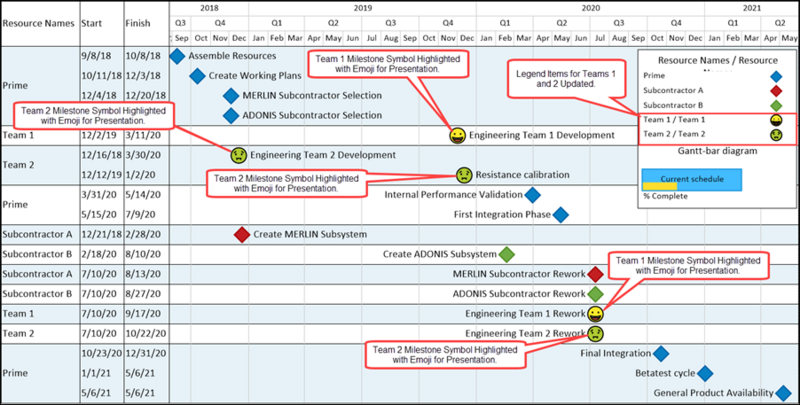Viewport: 800px width, 405px height.
Task: Click the Subcontractor B green diamond in legend
Action: pyautogui.click(x=776, y=106)
